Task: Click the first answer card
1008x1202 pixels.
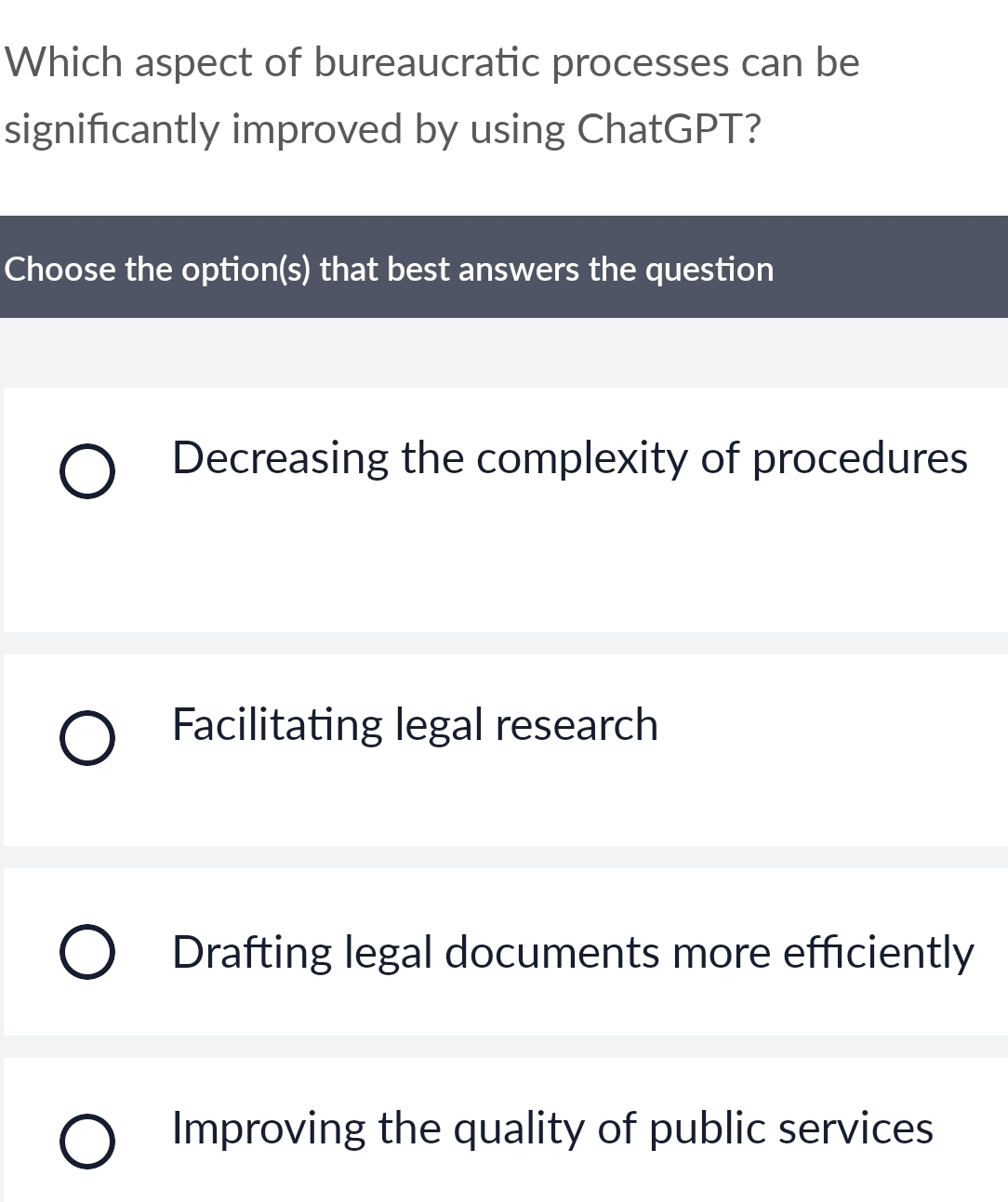Action: (504, 509)
